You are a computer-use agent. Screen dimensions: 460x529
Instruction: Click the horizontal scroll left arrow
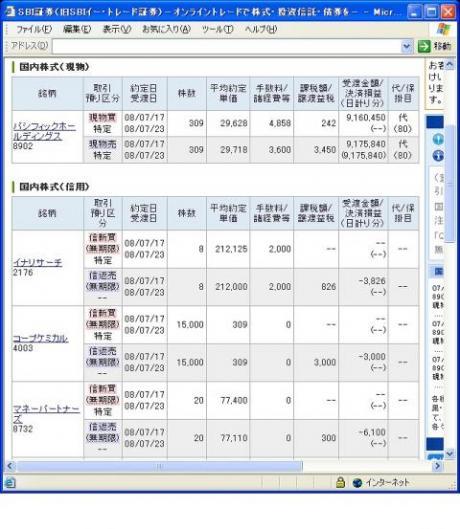pyautogui.click(x=10, y=466)
